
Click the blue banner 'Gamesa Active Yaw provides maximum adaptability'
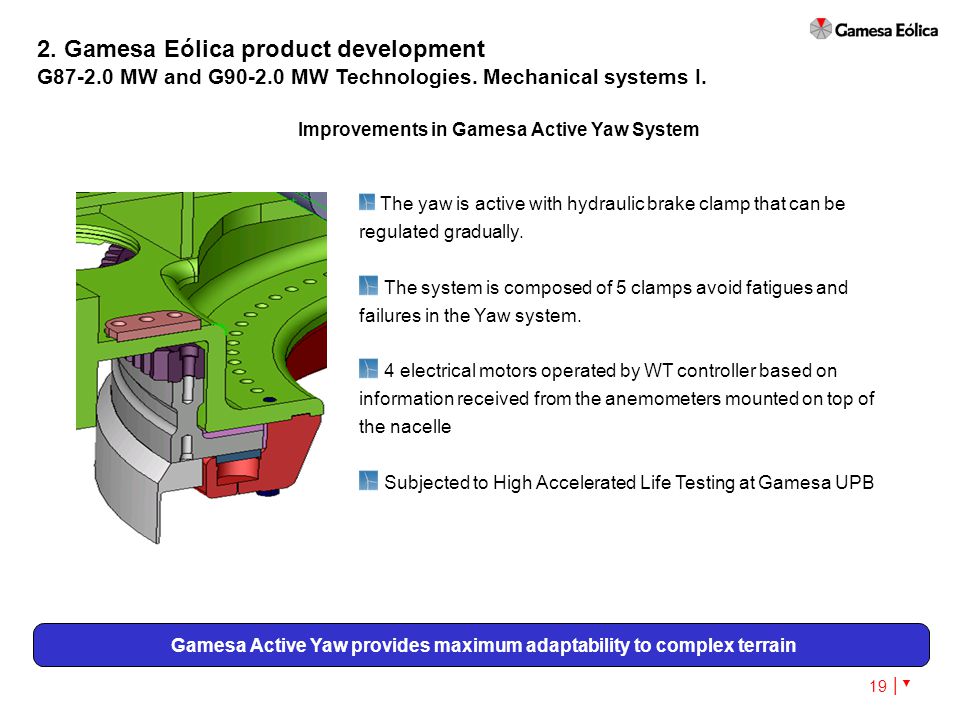481,645
